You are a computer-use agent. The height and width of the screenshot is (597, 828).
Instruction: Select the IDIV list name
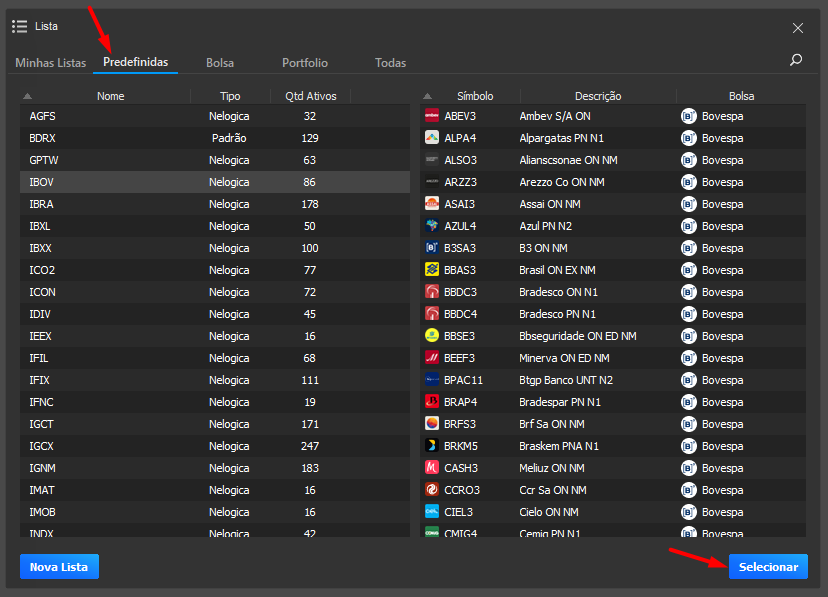40,314
